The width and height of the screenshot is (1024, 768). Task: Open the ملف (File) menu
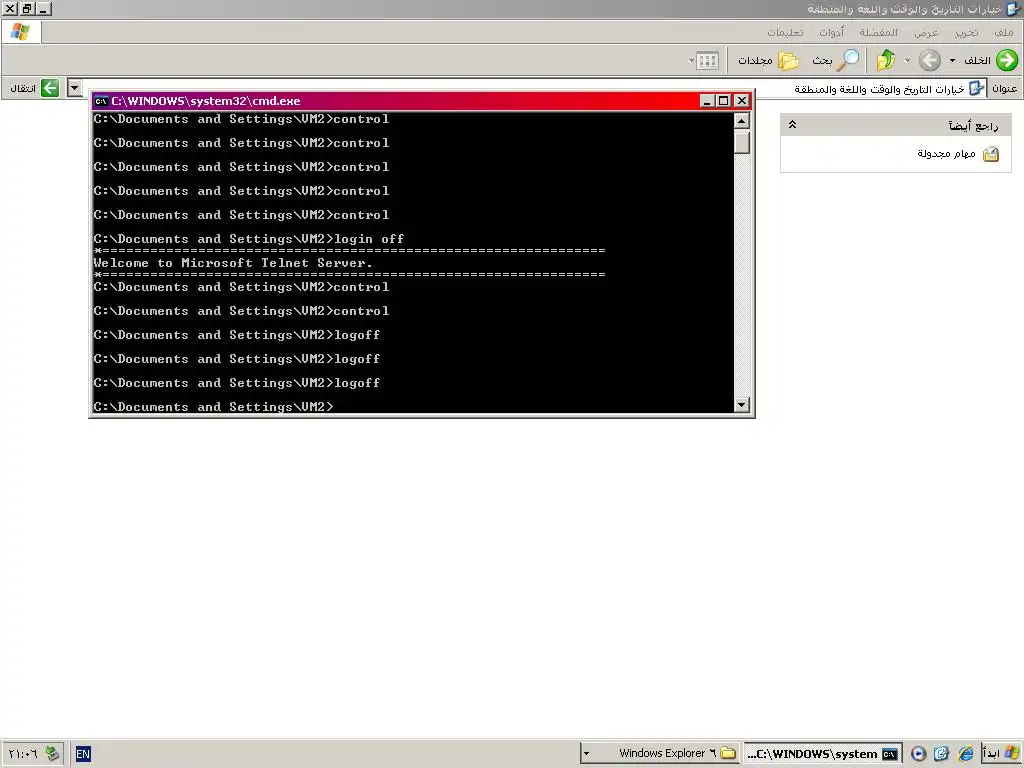tap(1003, 32)
